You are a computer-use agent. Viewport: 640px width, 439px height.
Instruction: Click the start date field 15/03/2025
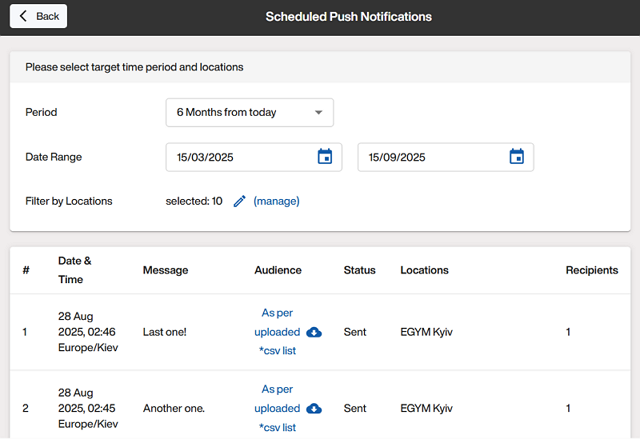(240, 157)
